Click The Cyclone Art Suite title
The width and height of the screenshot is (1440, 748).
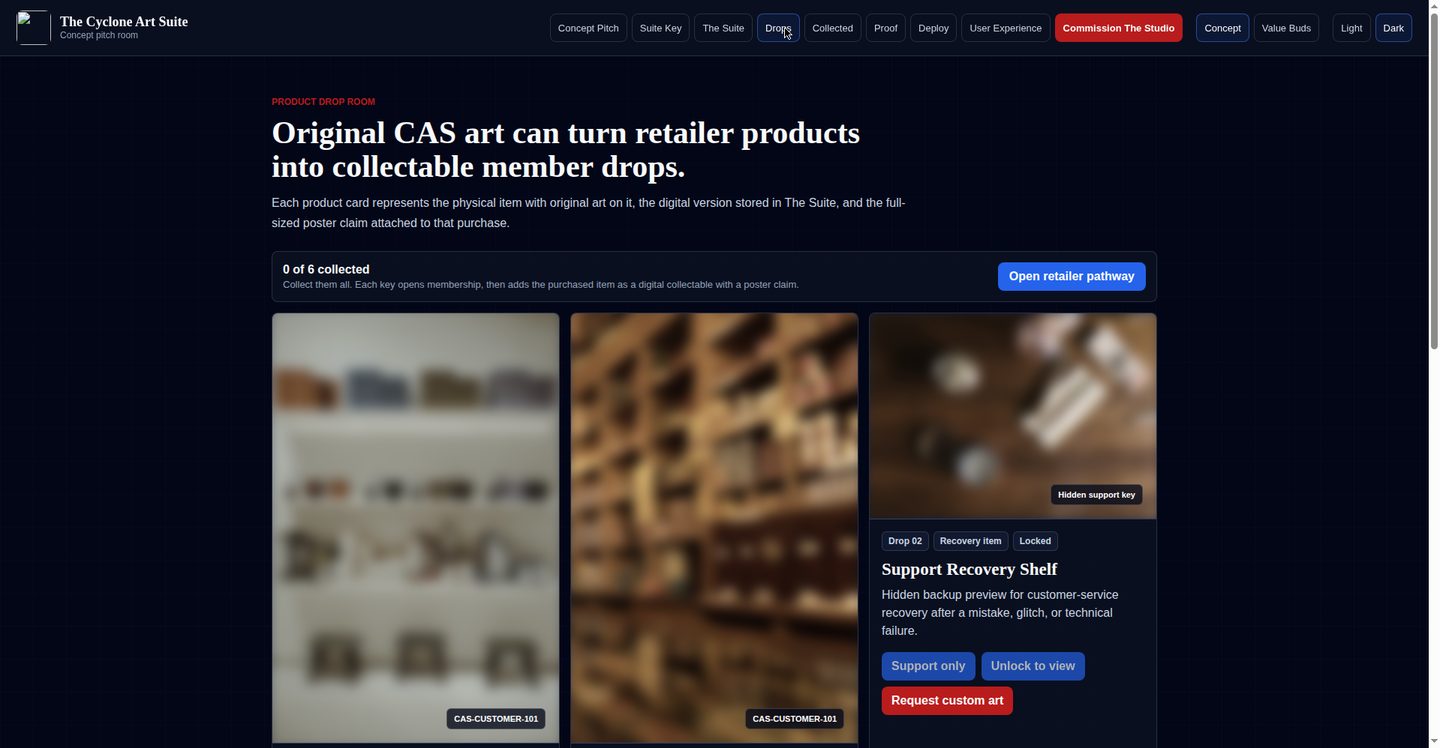[124, 22]
